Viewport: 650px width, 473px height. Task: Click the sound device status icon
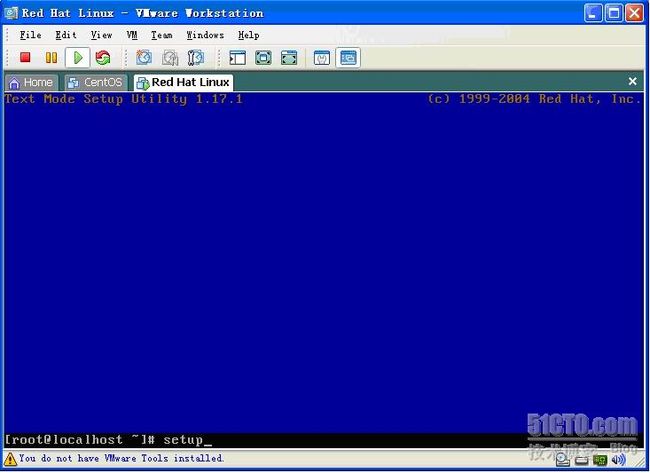point(619,459)
